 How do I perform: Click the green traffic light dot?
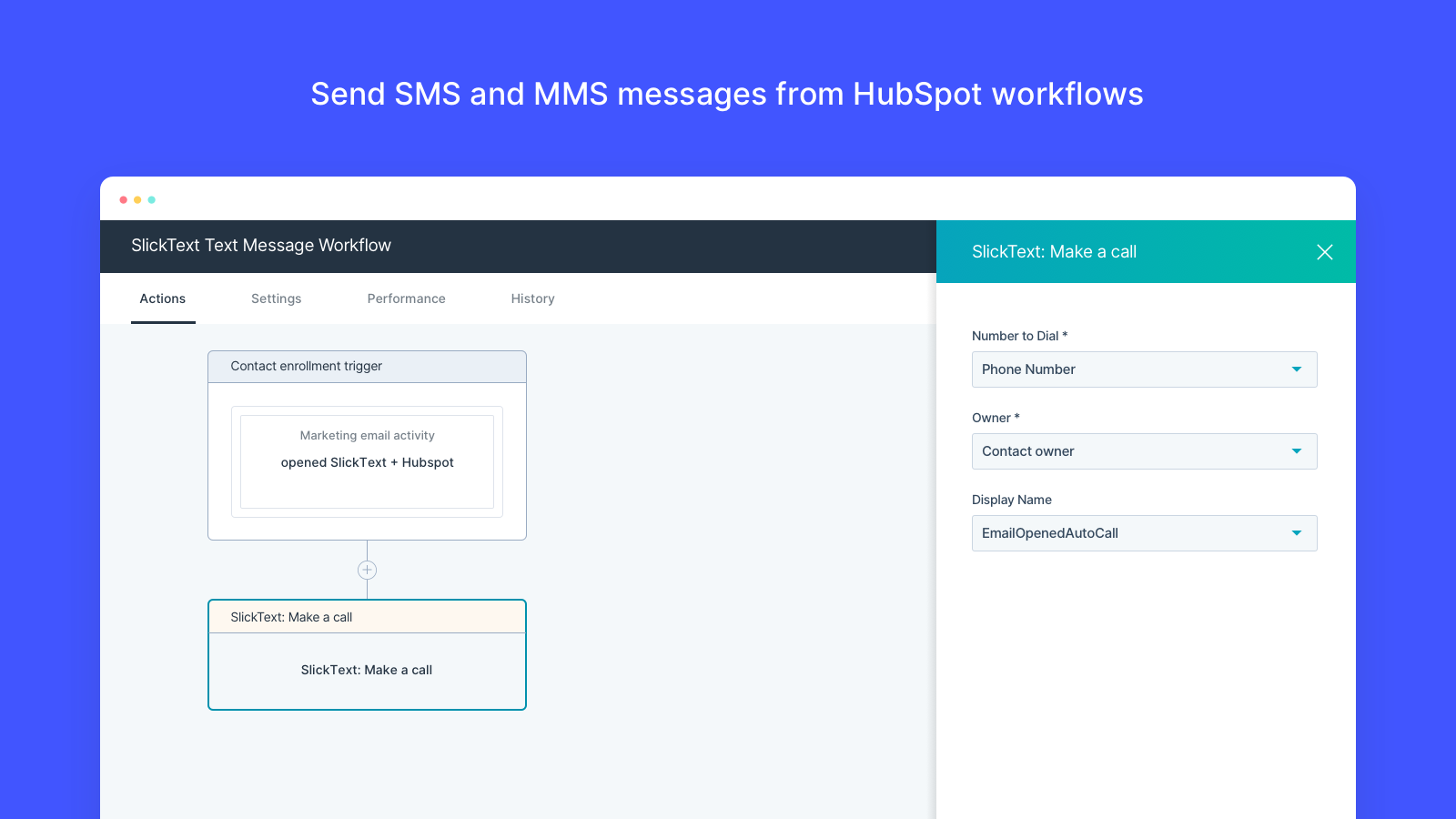pyautogui.click(x=151, y=198)
